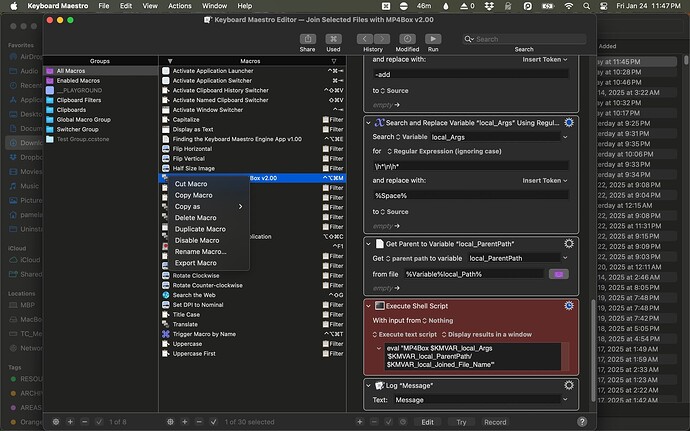The width and height of the screenshot is (690, 431).
Task: Click the Search field in toolbar
Action: pyautogui.click(x=524, y=39)
